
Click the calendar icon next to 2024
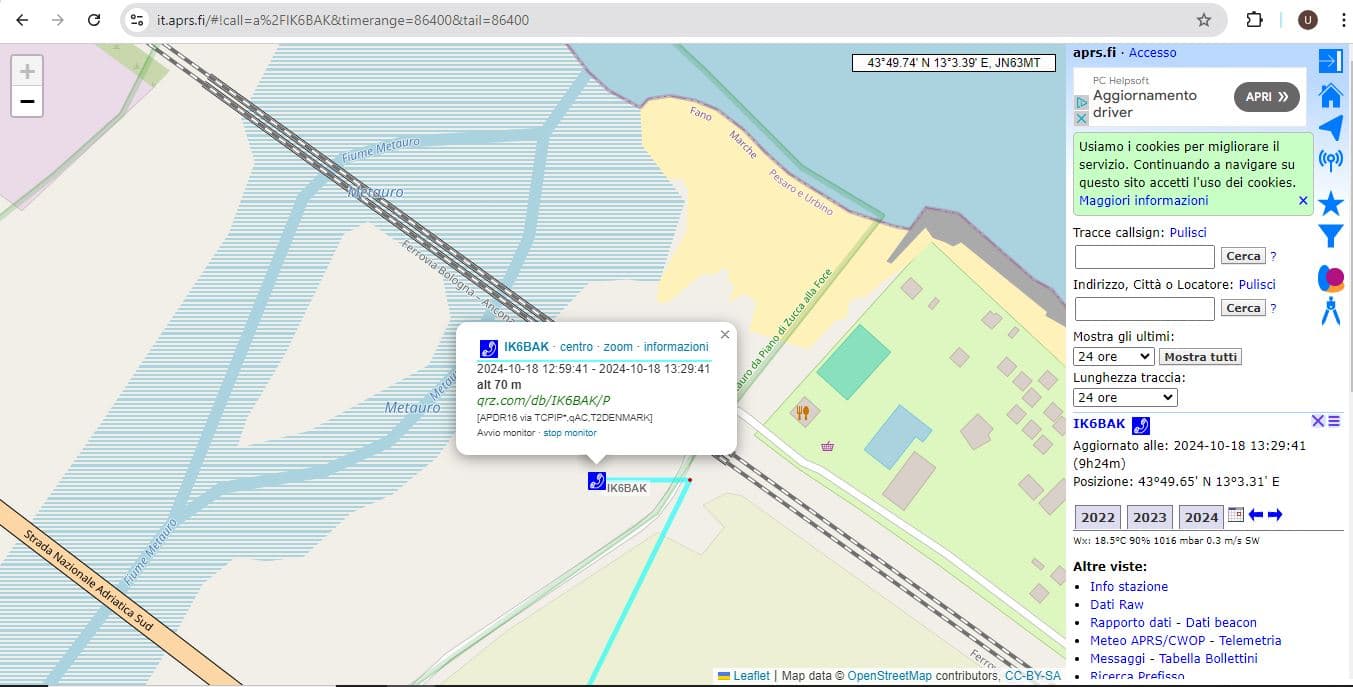tap(1236, 515)
